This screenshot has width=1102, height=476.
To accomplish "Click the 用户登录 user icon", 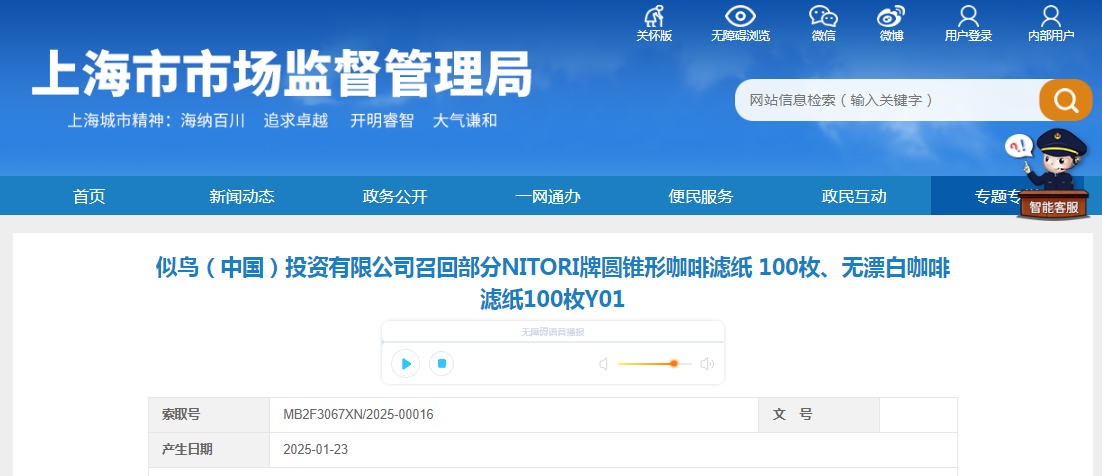I will (x=968, y=15).
